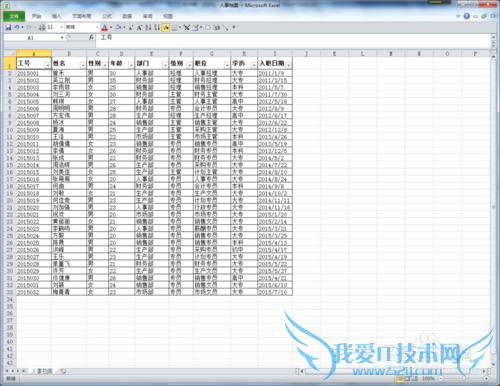The image size is (500, 386).
Task: Click the blue Help question mark icon
Action: pyautogui.click(x=467, y=16)
